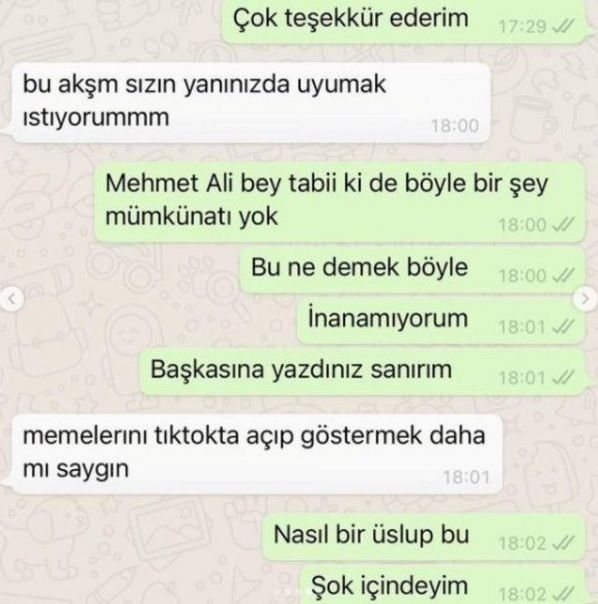Tap read-receipt ticks on 'Çok teşekkür ederim'
Image resolution: width=598 pixels, height=604 pixels.
click(x=563, y=27)
